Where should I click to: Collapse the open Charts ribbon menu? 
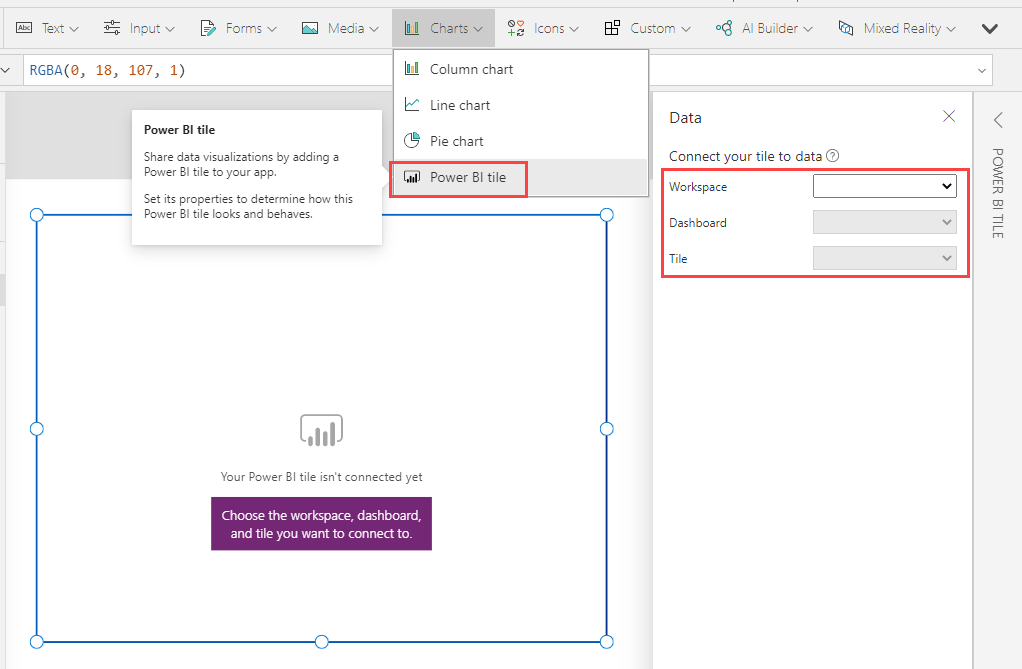tap(443, 28)
